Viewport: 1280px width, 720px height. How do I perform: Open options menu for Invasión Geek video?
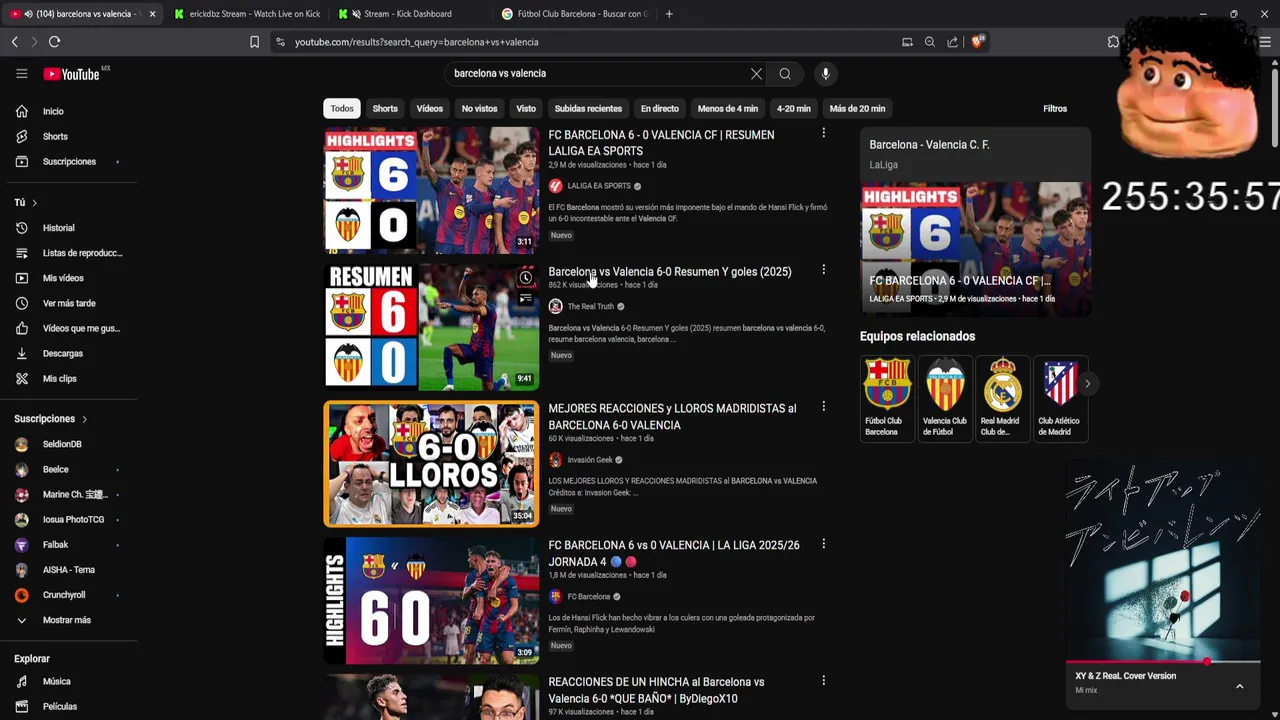point(823,407)
